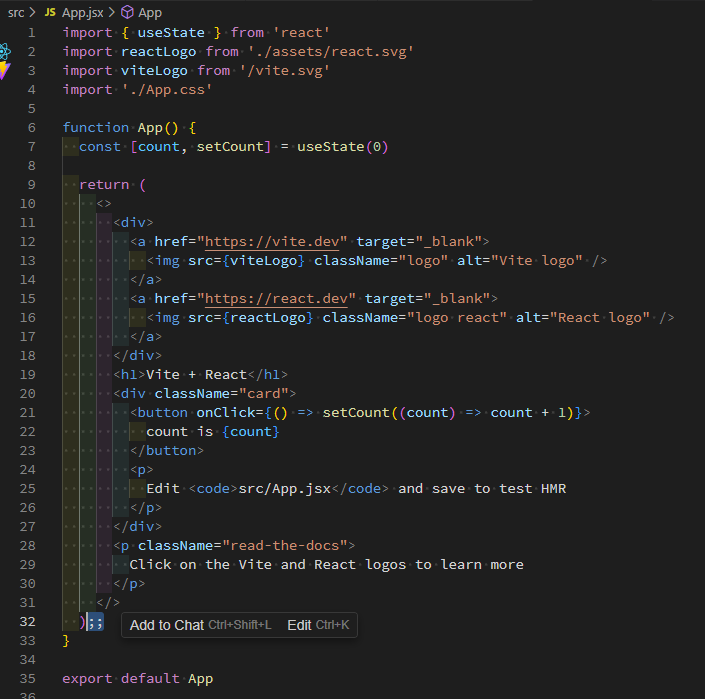Click '"read-the-docs"' className value
The image size is (705, 699).
(x=284, y=546)
